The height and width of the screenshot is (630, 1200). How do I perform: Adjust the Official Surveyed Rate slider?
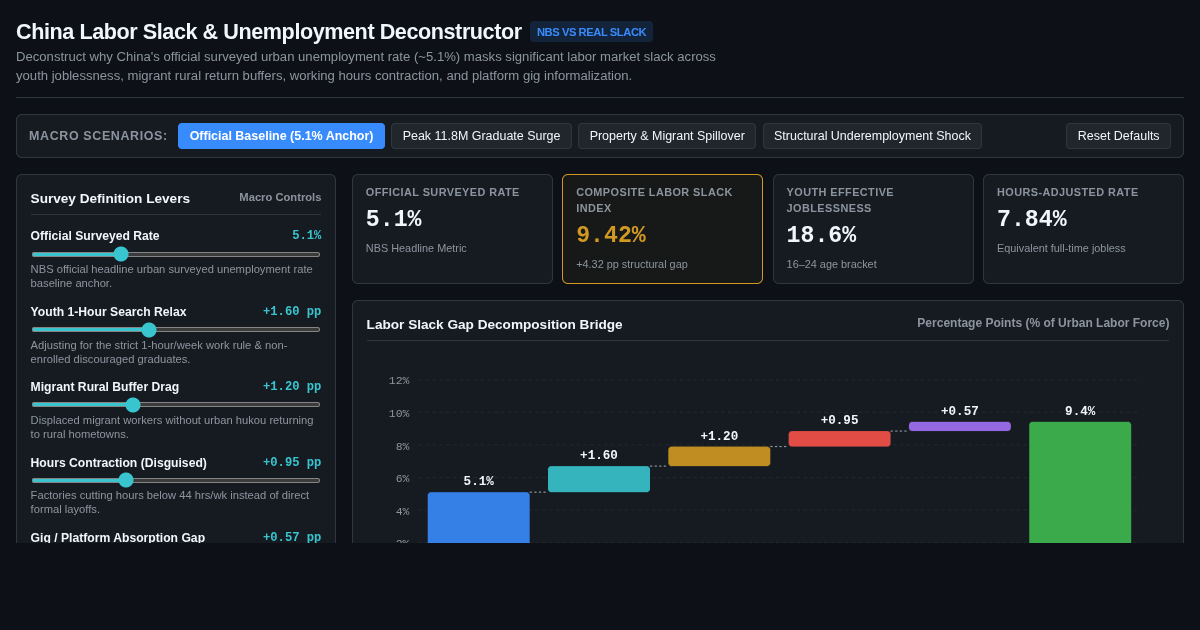click(x=176, y=254)
